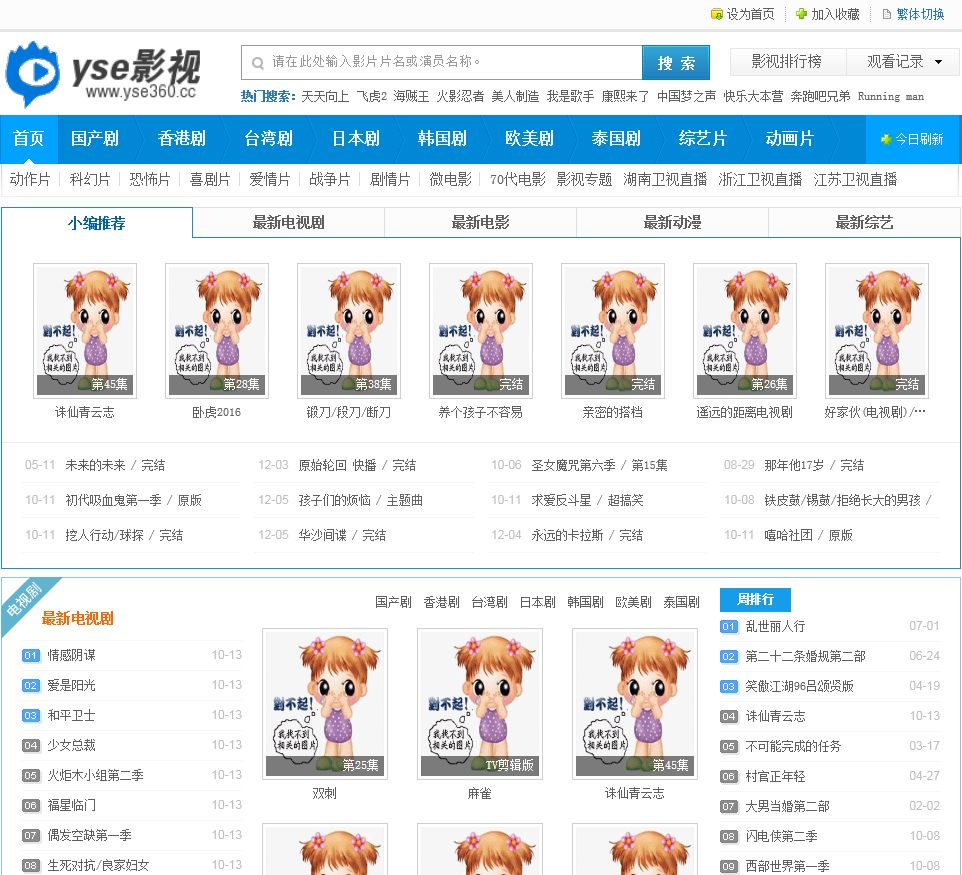Open the 麻雀 TV剪辑版 thumbnail
The image size is (962, 875).
[x=480, y=704]
